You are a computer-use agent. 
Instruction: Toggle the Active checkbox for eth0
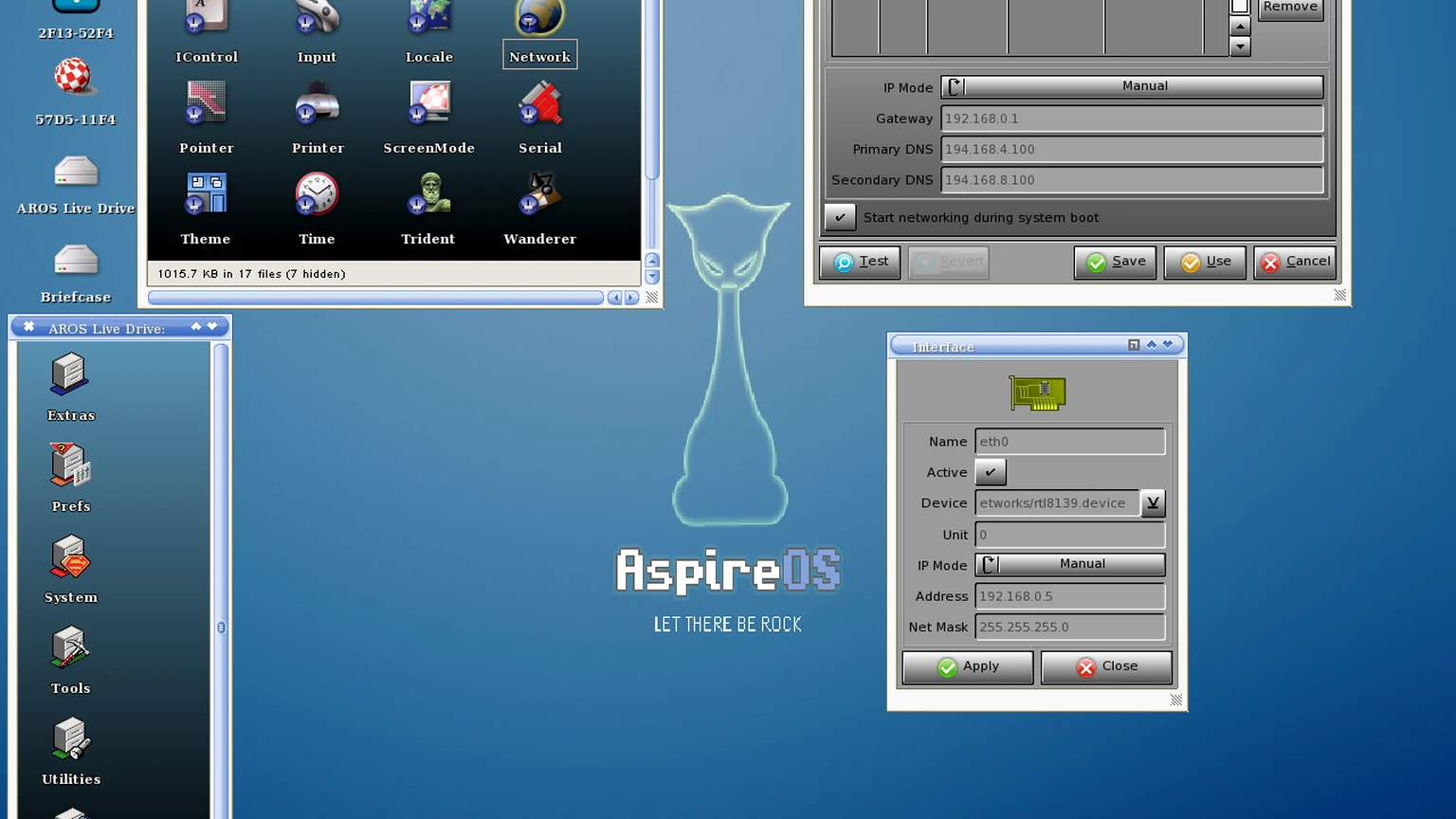coord(991,472)
